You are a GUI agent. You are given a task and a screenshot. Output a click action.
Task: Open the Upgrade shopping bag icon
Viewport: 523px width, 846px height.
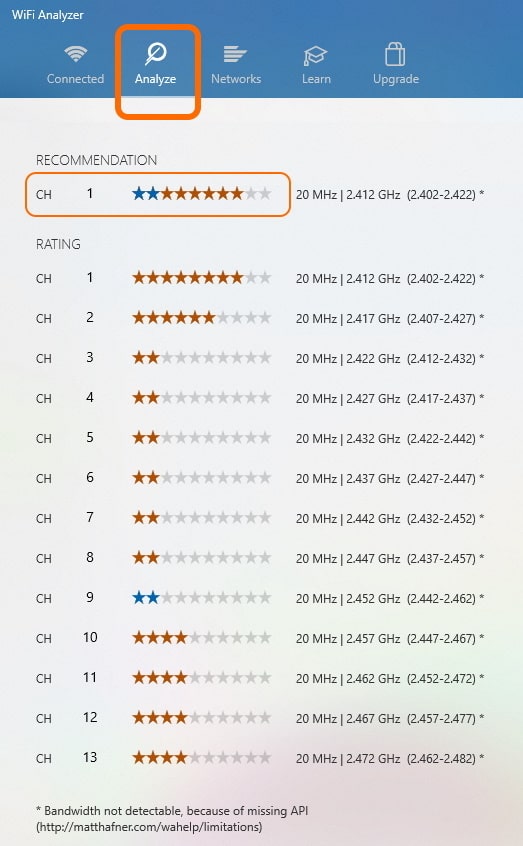pyautogui.click(x=395, y=54)
